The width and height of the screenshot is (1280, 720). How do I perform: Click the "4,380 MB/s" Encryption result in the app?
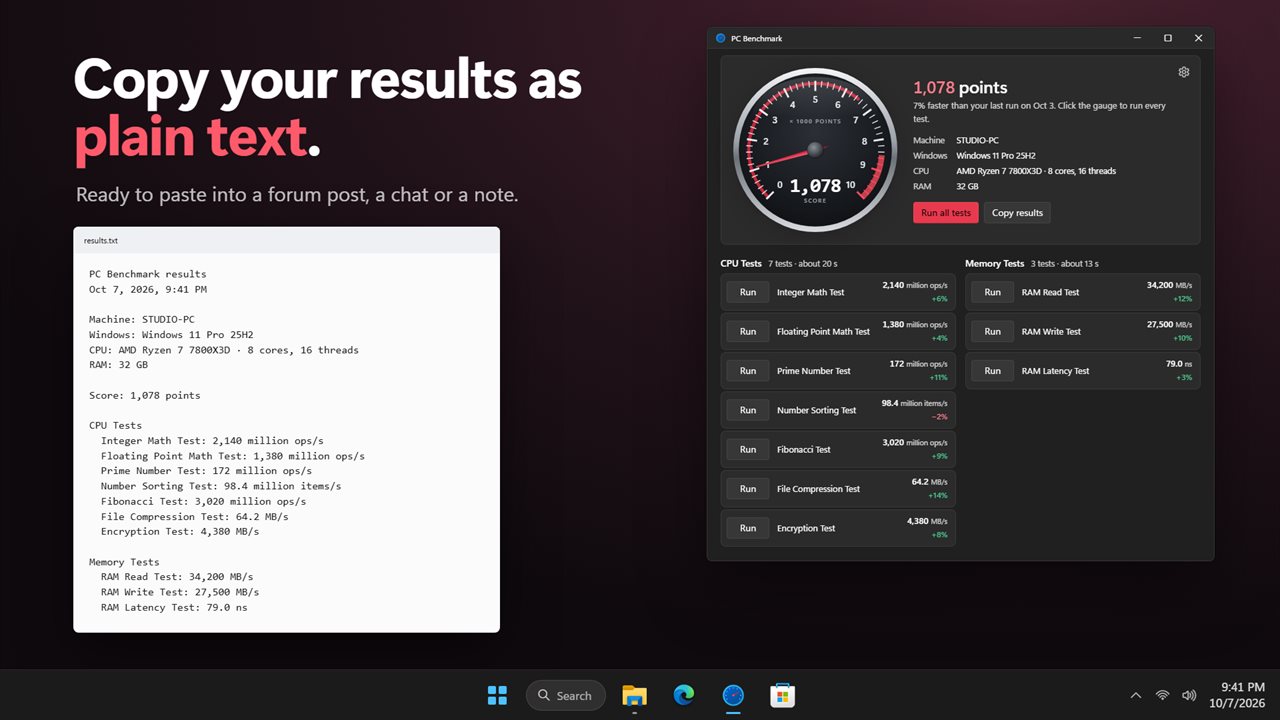[927, 521]
